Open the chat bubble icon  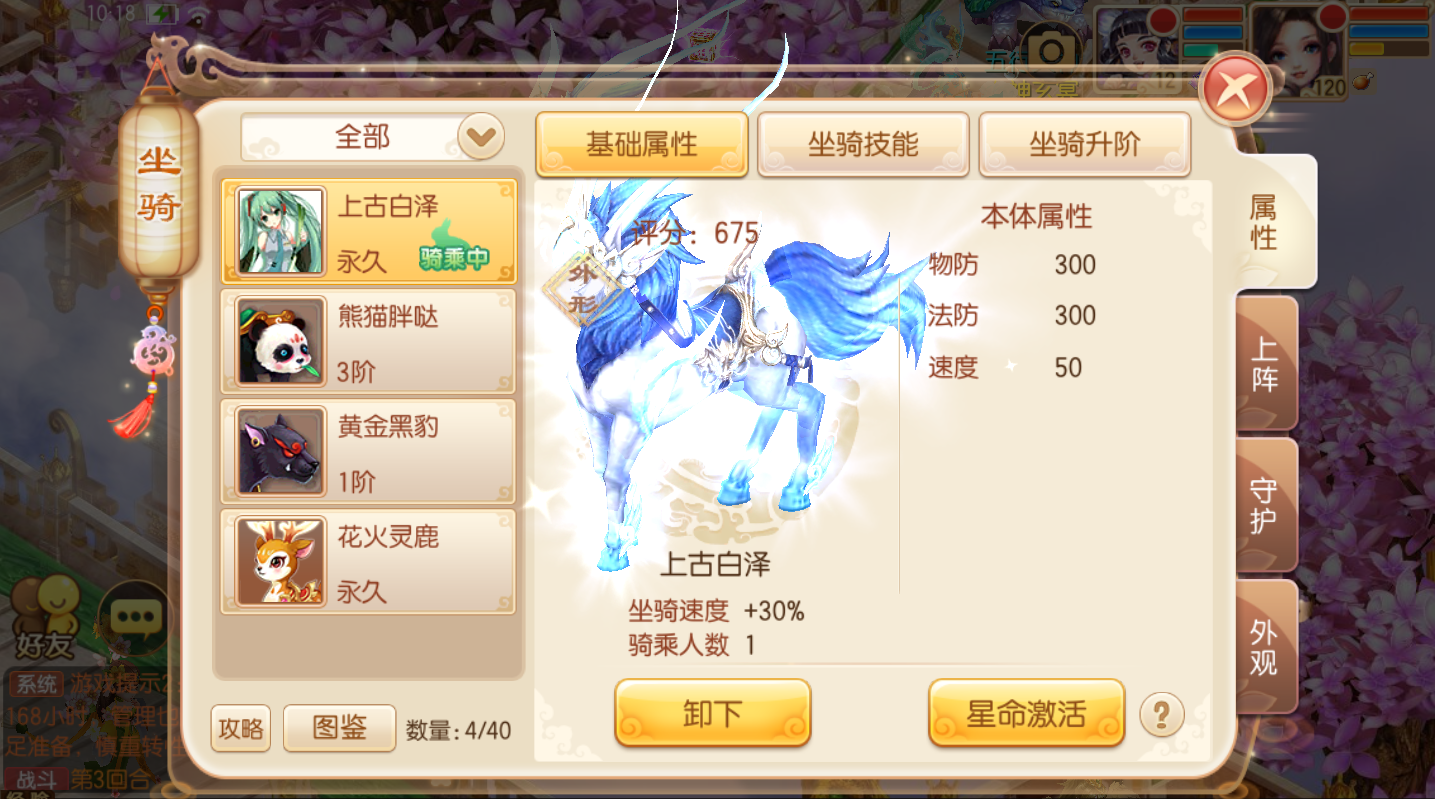(136, 616)
